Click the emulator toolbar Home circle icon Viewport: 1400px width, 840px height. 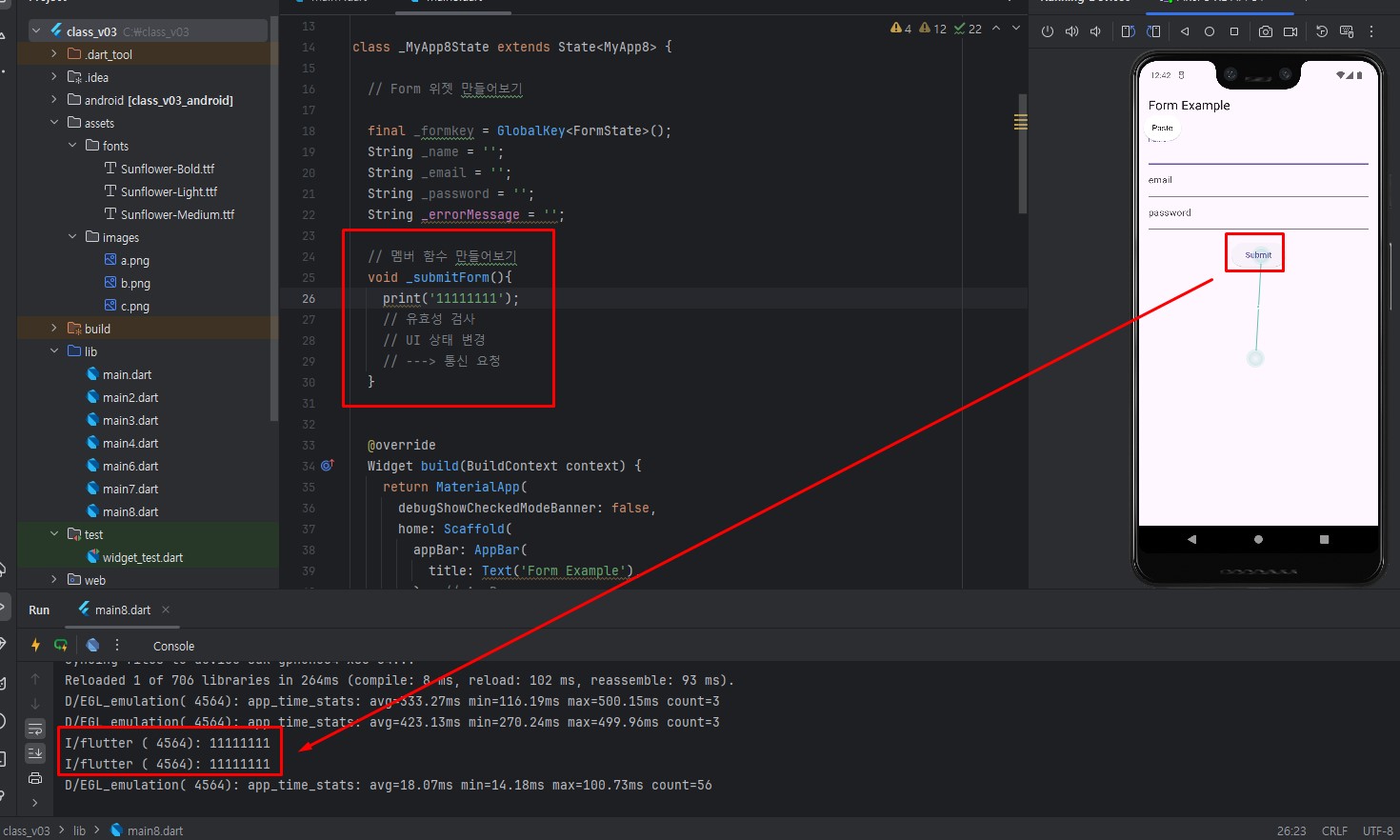(x=1210, y=31)
